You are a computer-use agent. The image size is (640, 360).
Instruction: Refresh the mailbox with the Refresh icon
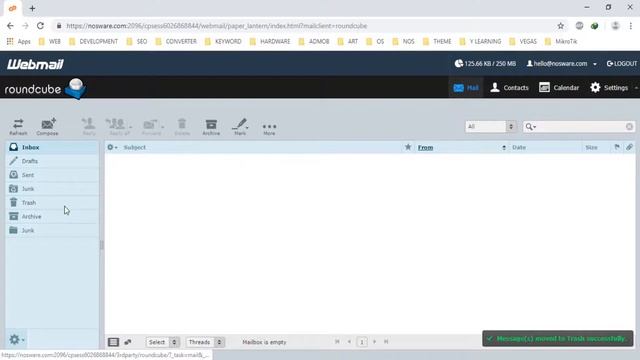[x=18, y=127]
